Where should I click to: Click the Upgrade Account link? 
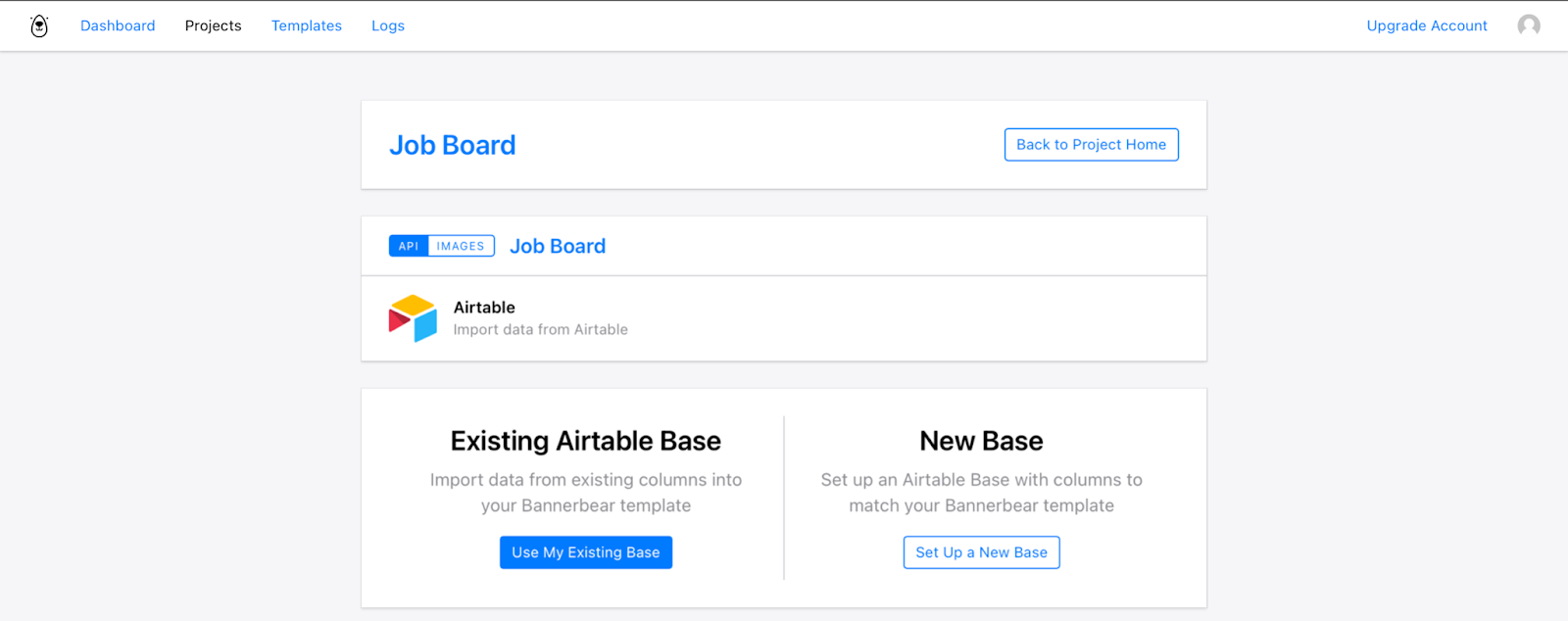[x=1427, y=25]
